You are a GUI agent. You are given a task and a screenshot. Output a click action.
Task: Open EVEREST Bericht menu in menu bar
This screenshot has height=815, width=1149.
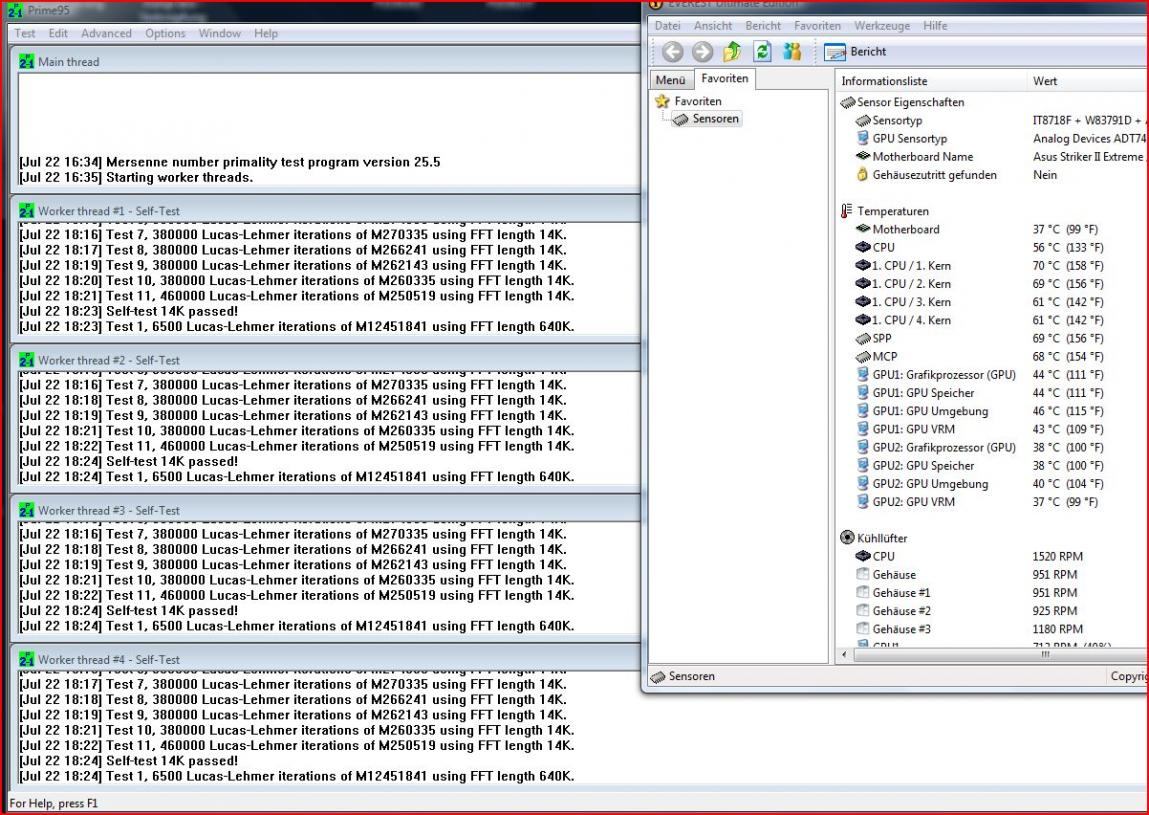(x=763, y=26)
